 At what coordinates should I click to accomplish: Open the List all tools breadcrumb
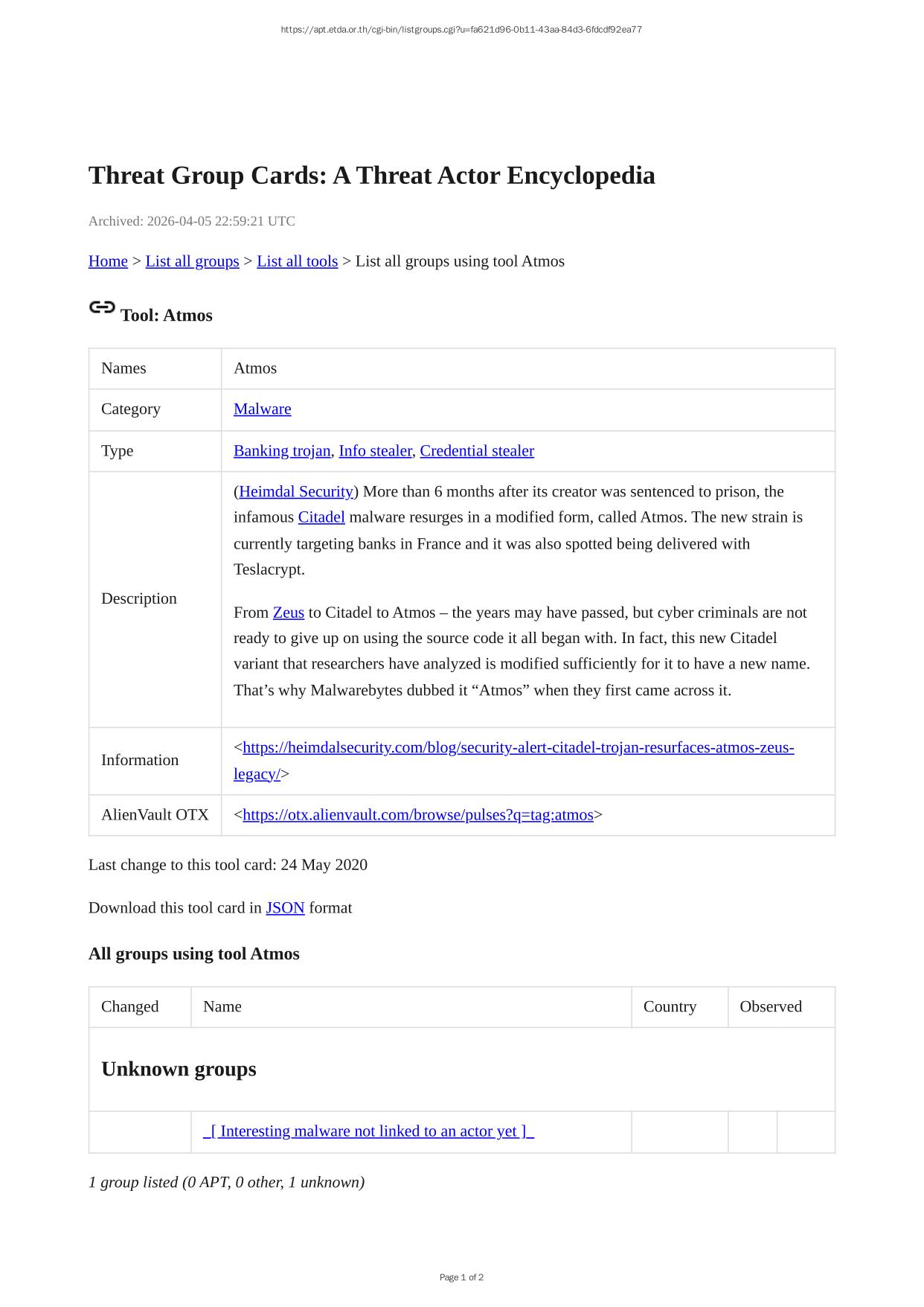pos(297,261)
